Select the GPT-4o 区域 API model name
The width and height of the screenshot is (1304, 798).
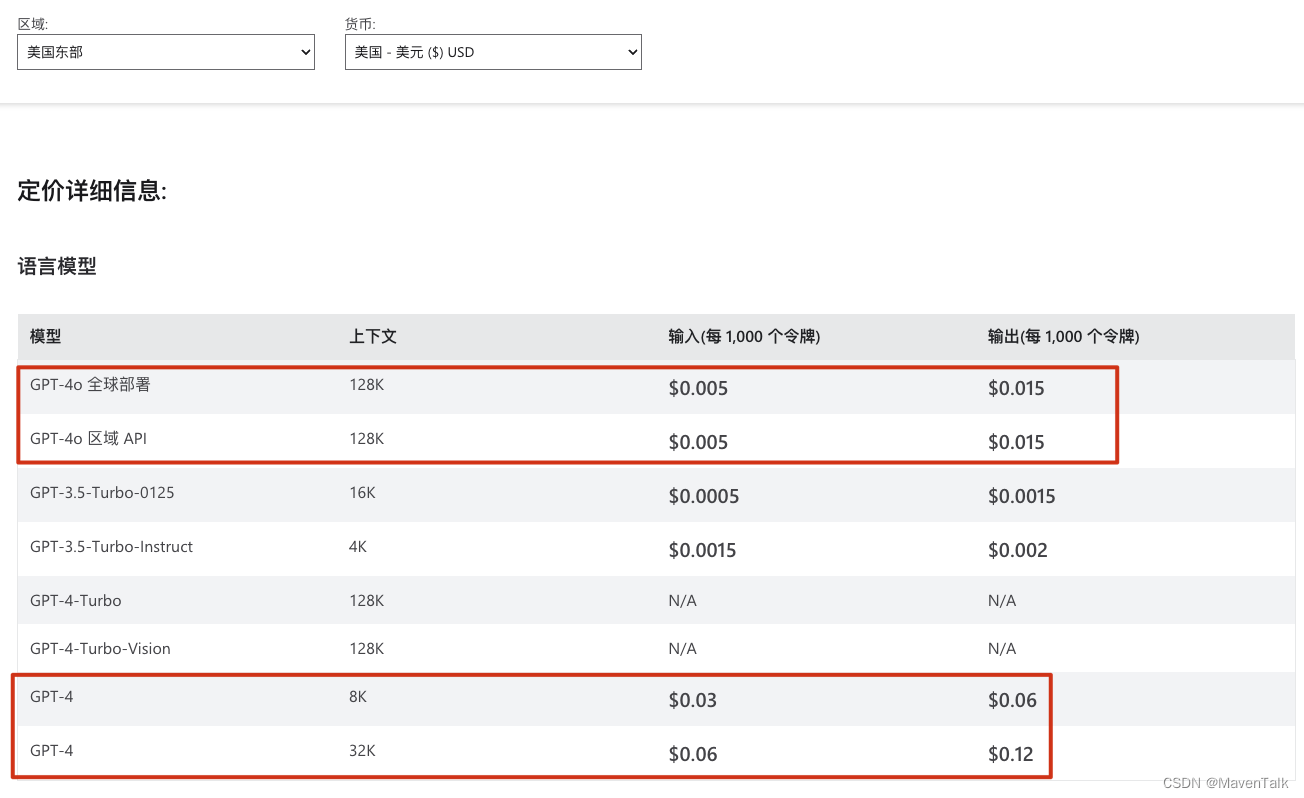pos(88,438)
